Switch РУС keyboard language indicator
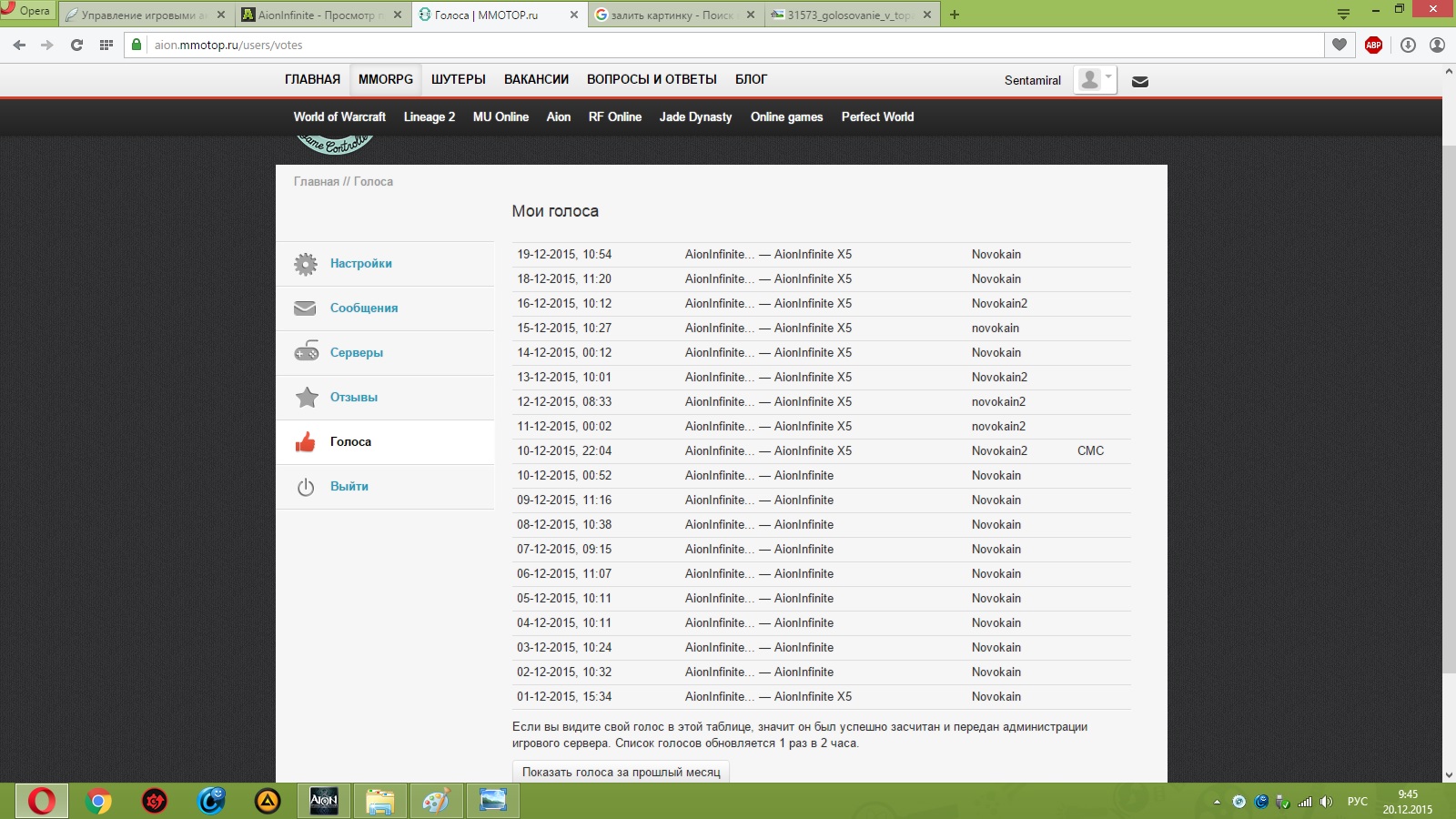1456x819 pixels. 1357,801
